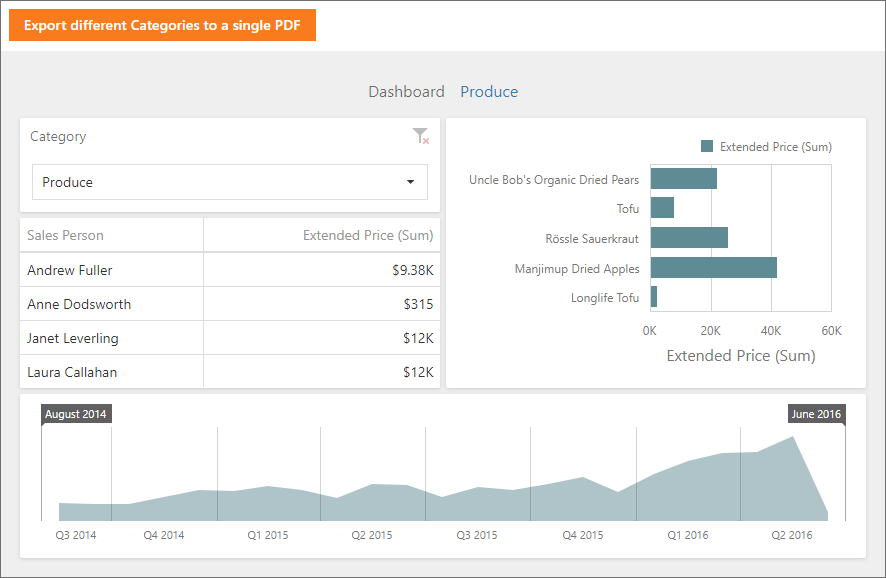The image size is (886, 578).
Task: Toggle the Extended Price (Sum) legend swatch
Action: 706,146
